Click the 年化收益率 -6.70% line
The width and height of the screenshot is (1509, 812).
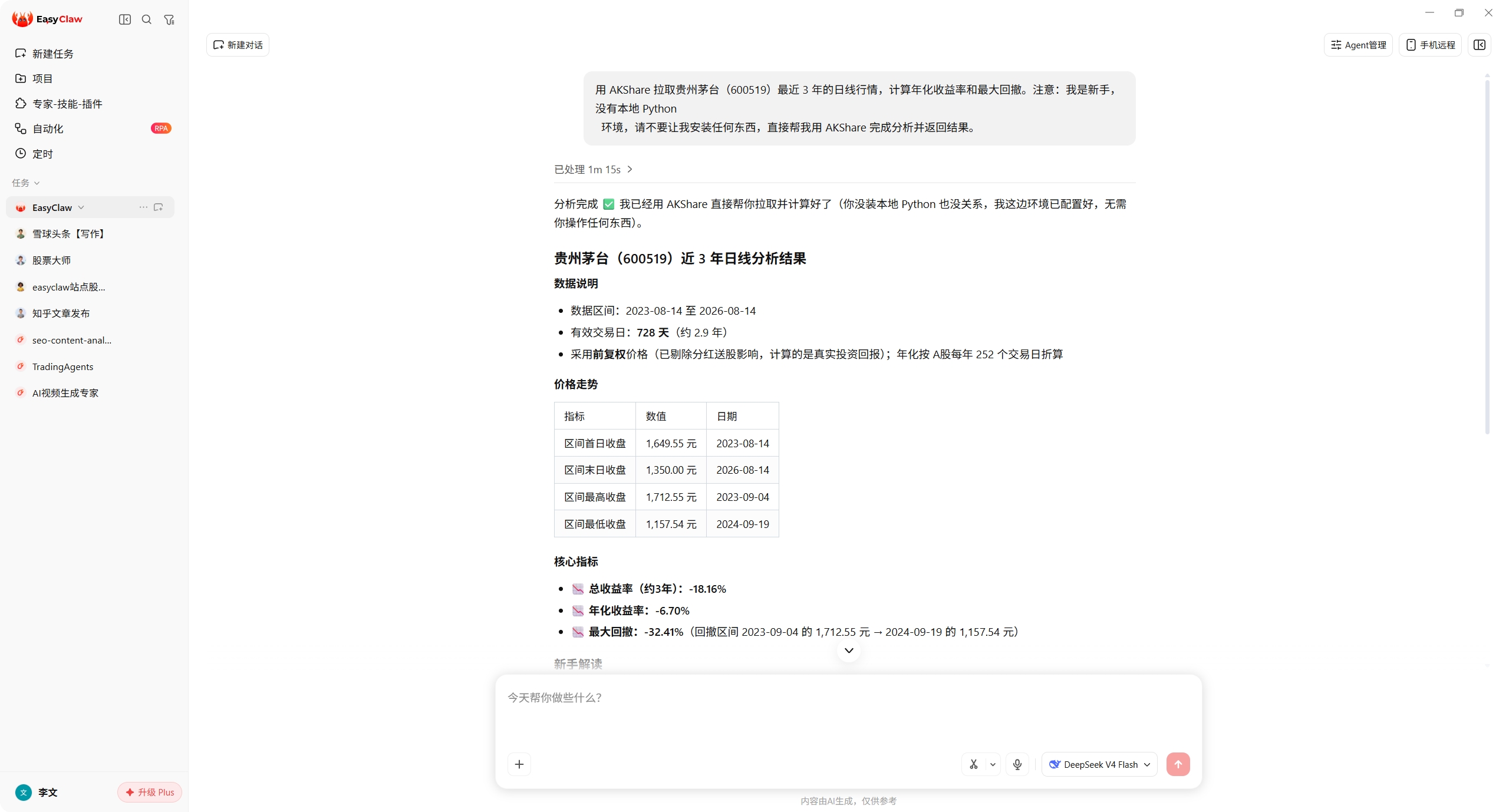tap(638, 610)
